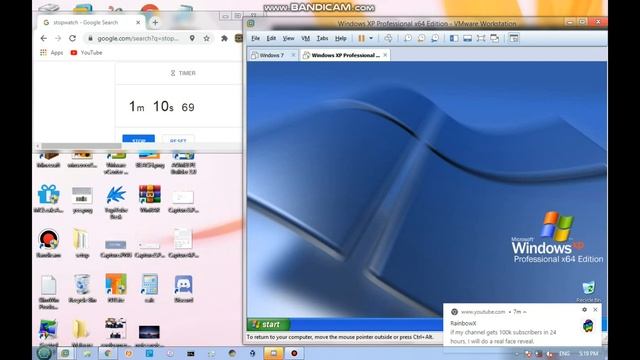This screenshot has height=360, width=640.
Task: Click the console view toolbar icon
Action: pos(514,38)
